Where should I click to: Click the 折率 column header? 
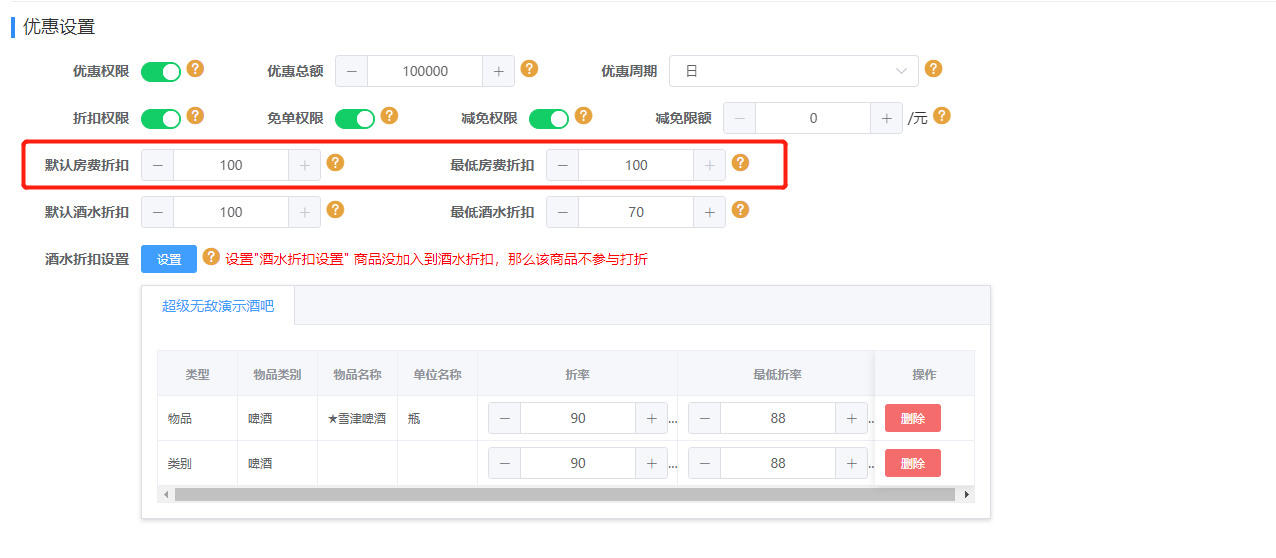coord(577,374)
